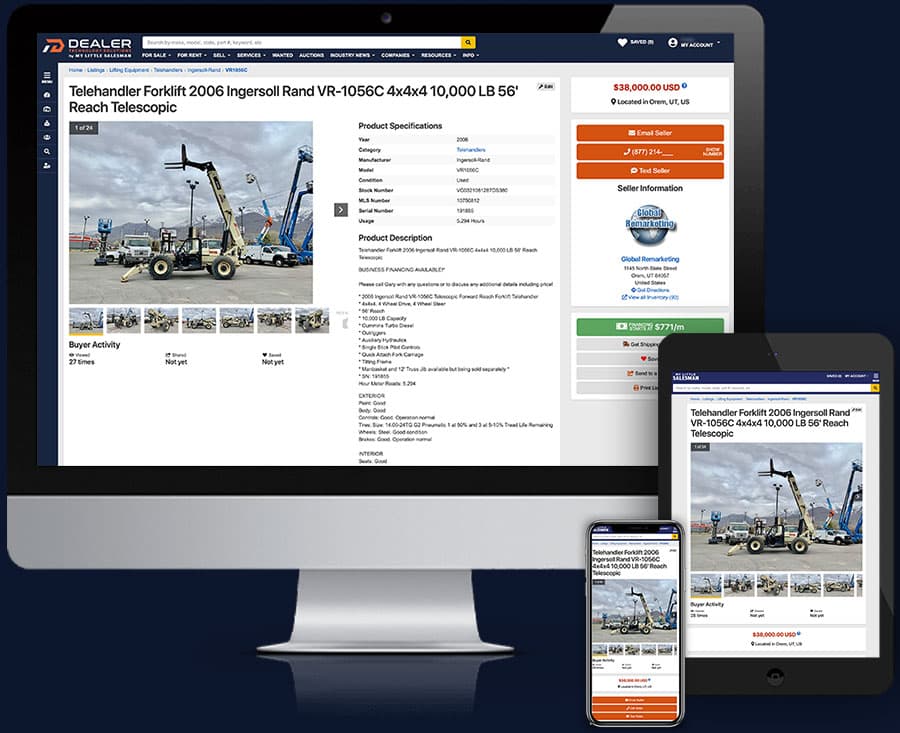Screen dimensions: 900x733
Task: Click the VR1056C breadcrumb link
Action: [x=236, y=70]
